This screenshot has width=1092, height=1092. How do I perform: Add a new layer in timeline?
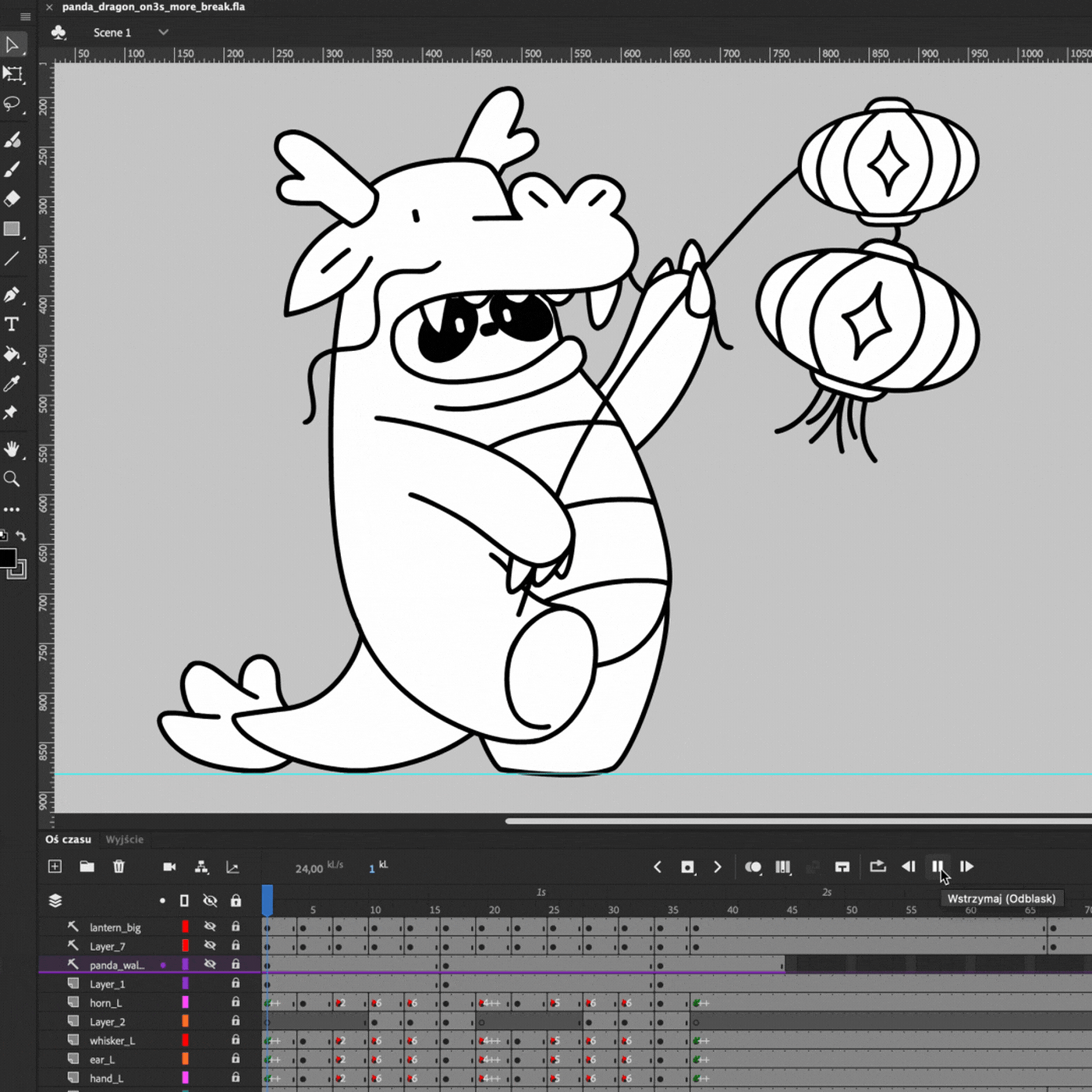55,867
